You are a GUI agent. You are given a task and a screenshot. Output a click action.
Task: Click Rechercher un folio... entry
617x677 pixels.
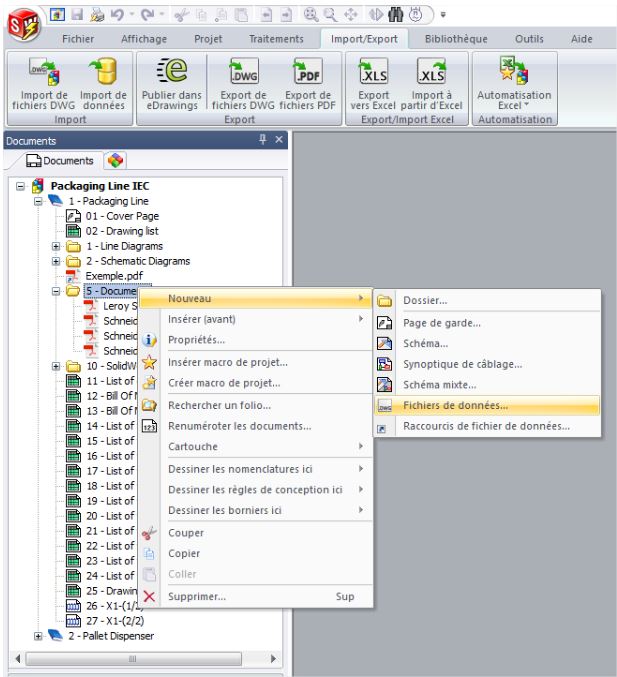[x=256, y=406]
